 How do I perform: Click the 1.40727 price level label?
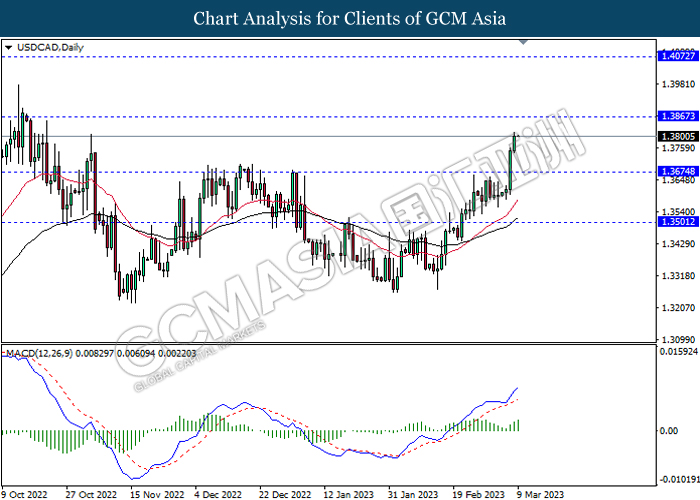(677, 56)
